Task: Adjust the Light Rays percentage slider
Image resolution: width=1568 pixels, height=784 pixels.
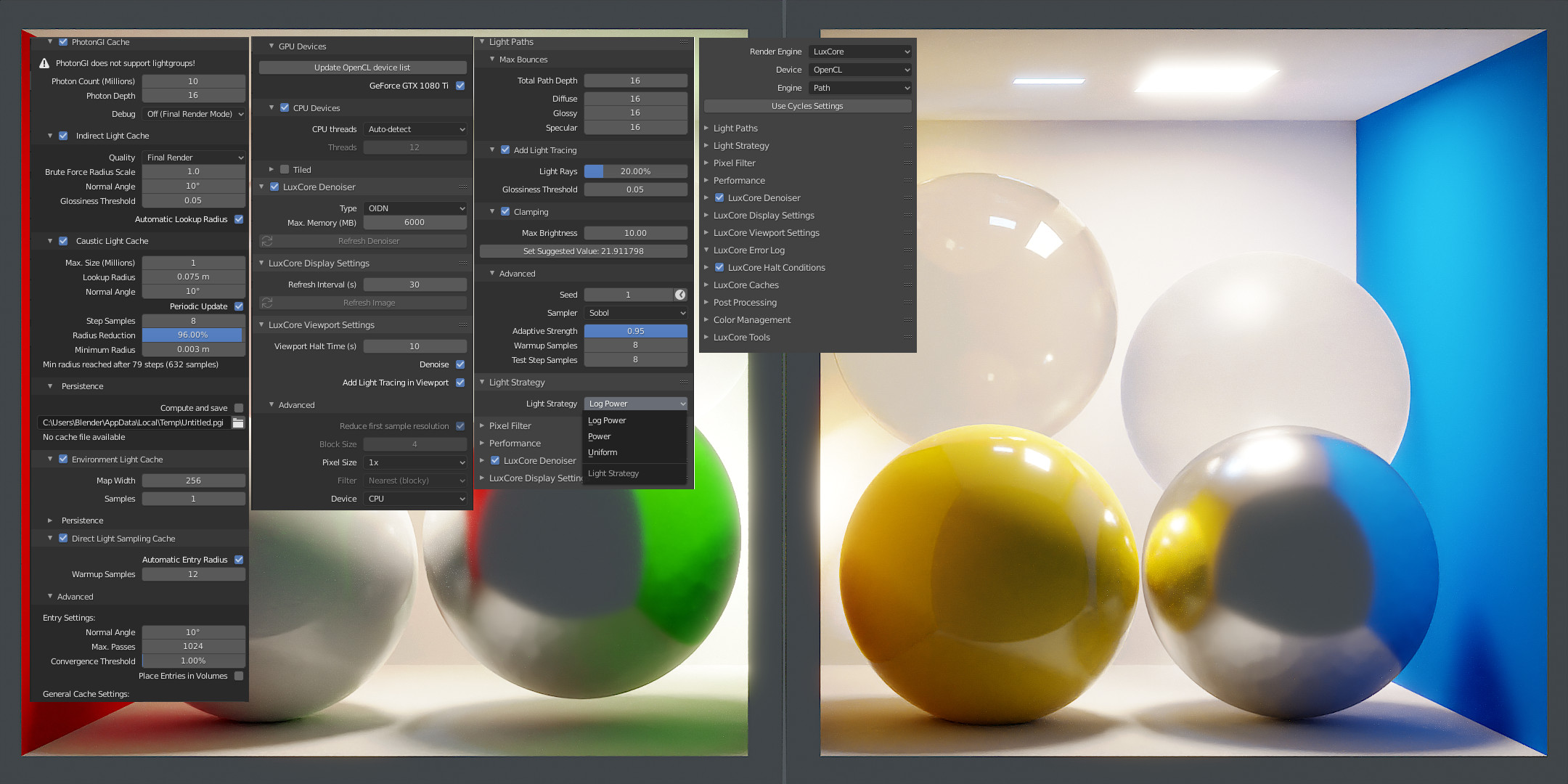Action: [x=635, y=171]
